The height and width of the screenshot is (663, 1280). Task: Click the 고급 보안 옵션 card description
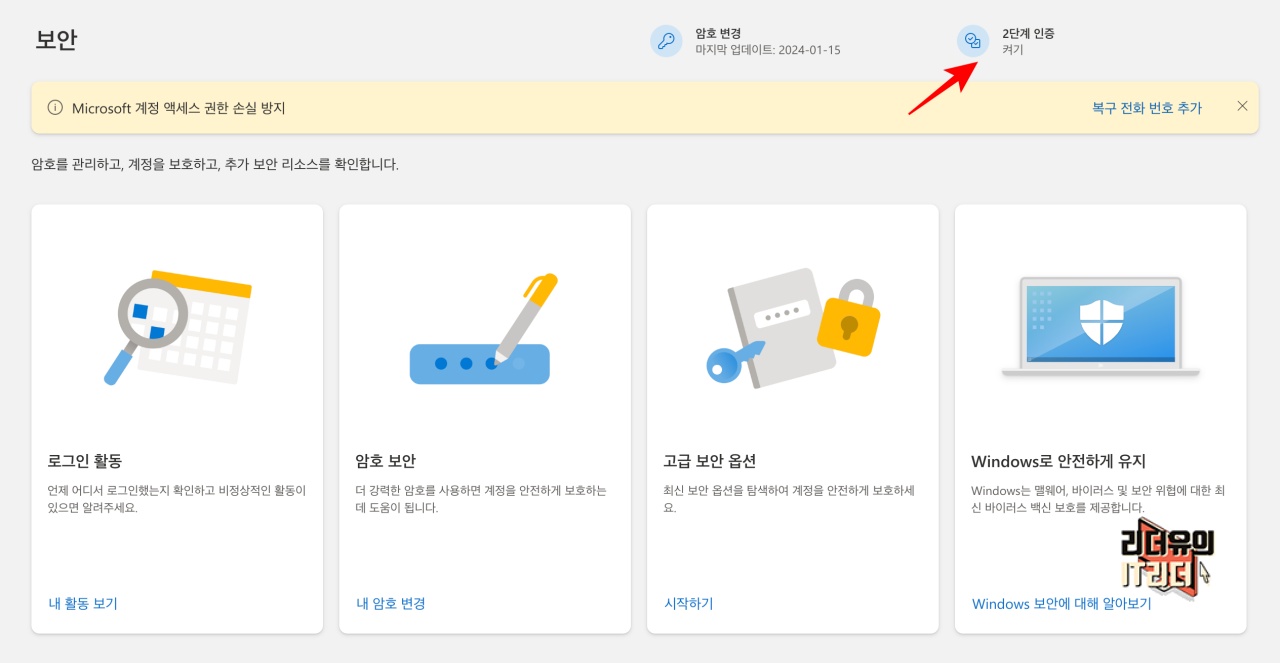pyautogui.click(x=789, y=499)
